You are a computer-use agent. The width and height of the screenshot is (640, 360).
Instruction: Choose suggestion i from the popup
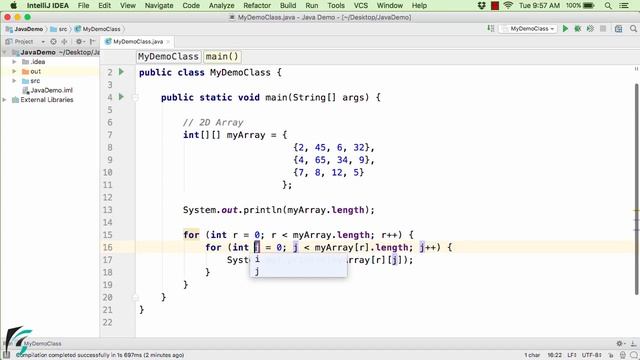coord(298,259)
